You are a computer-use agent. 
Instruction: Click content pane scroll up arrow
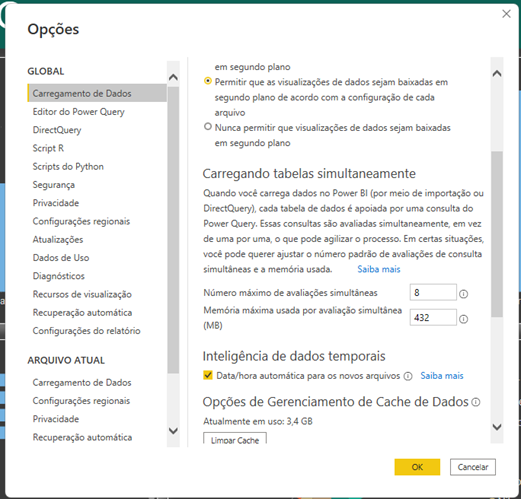[x=497, y=73]
